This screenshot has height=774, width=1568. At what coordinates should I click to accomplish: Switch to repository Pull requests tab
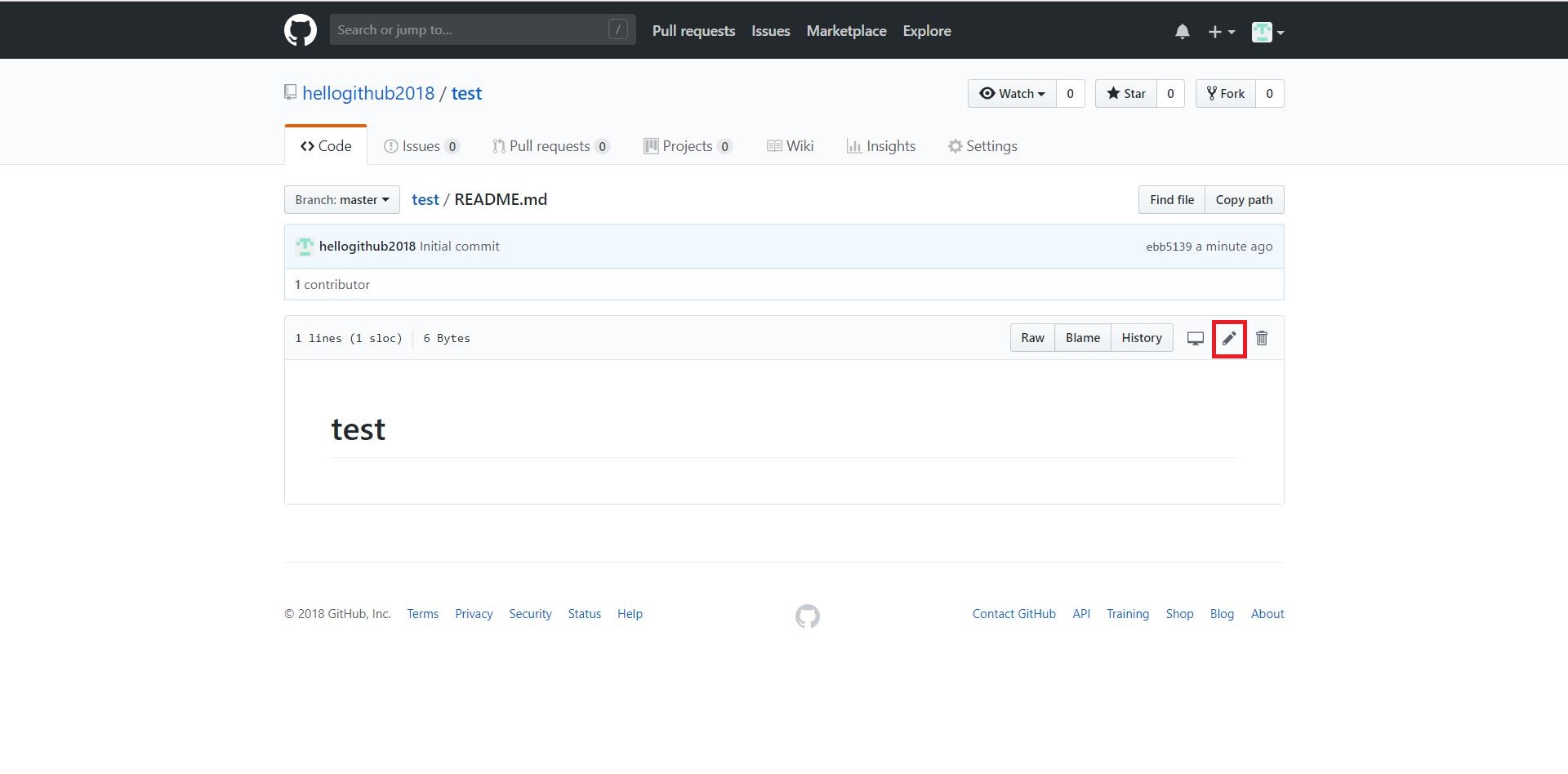click(551, 146)
